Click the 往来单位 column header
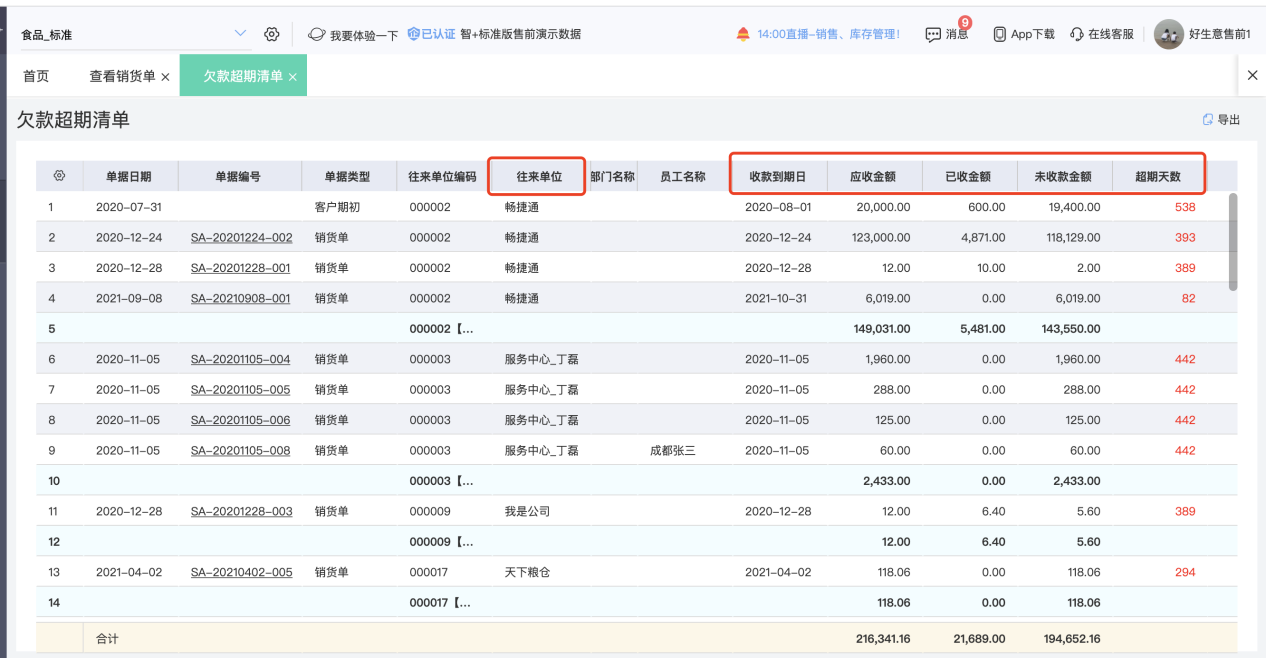Screen dimensions: 1266x658 538,176
